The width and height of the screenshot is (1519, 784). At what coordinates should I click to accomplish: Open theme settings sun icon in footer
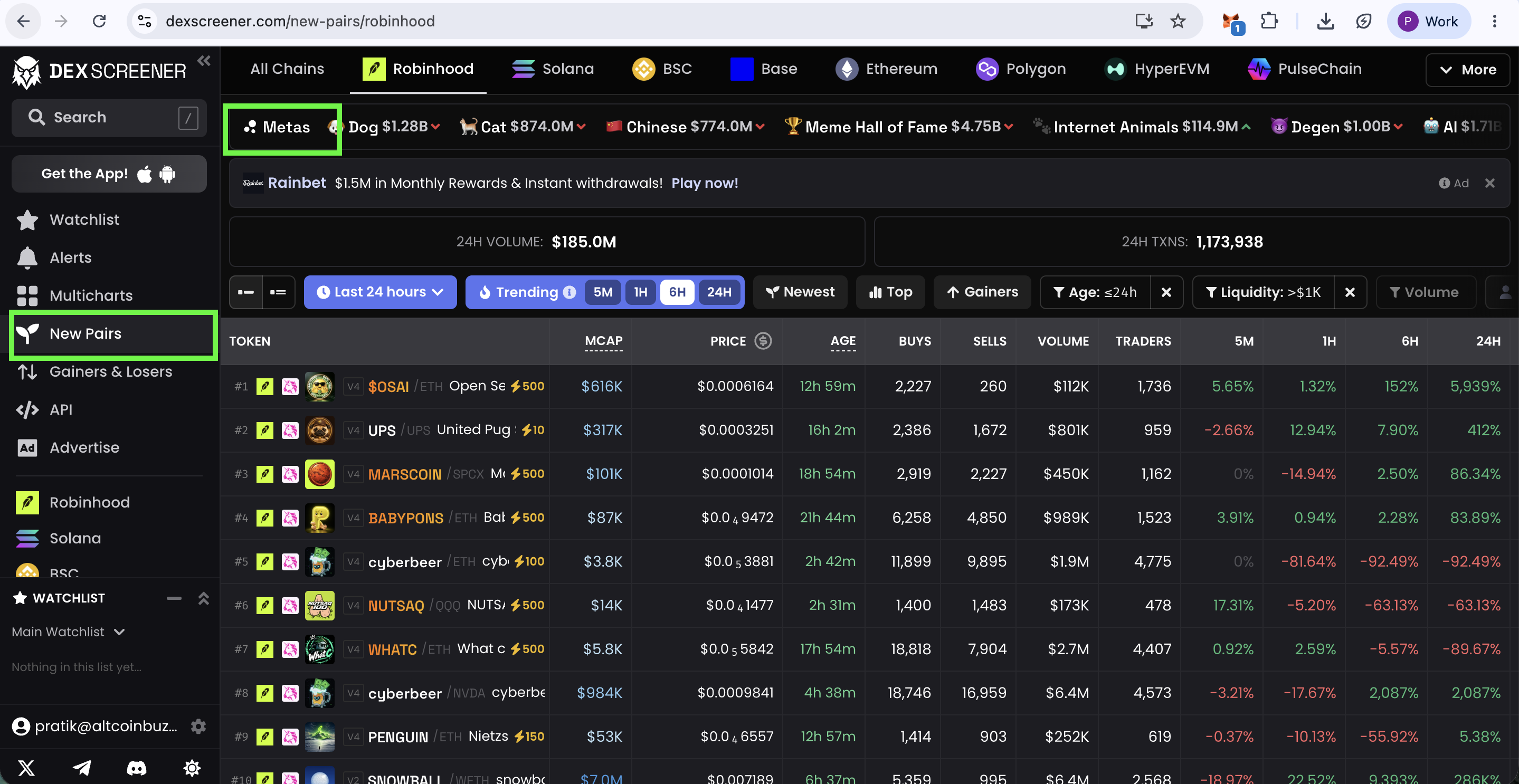192,768
